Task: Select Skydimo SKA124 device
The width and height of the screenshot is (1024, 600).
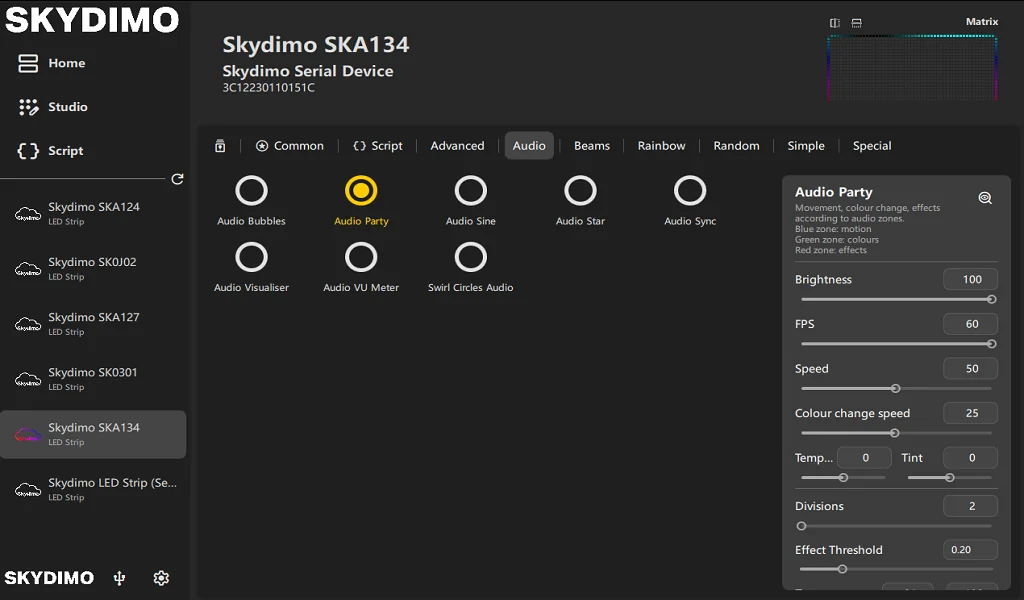Action: [x=93, y=213]
